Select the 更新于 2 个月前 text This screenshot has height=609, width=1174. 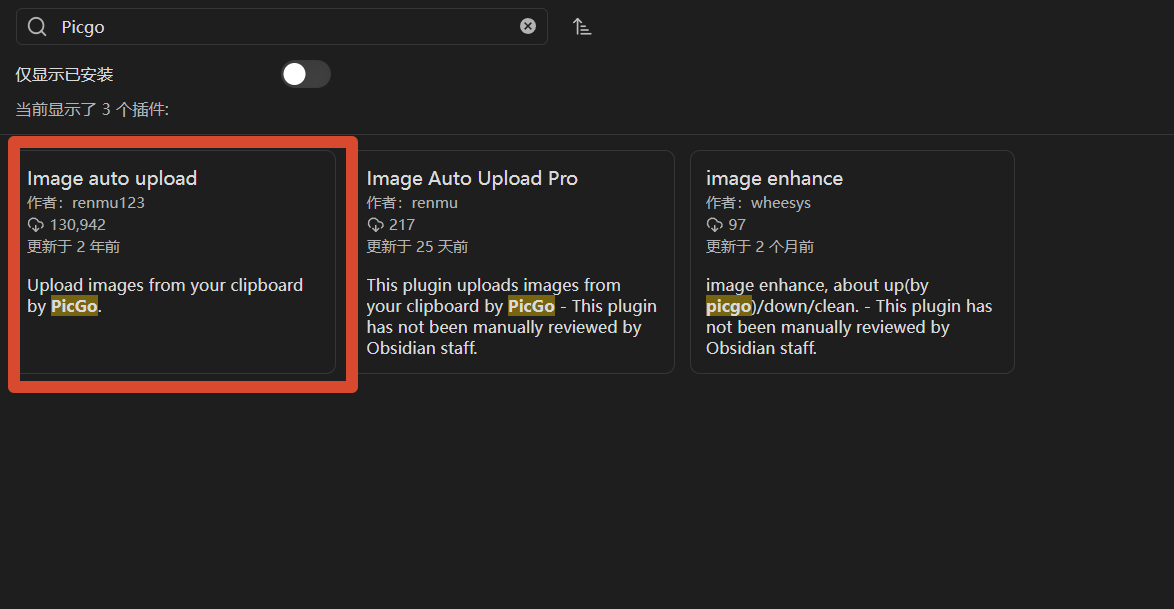760,246
